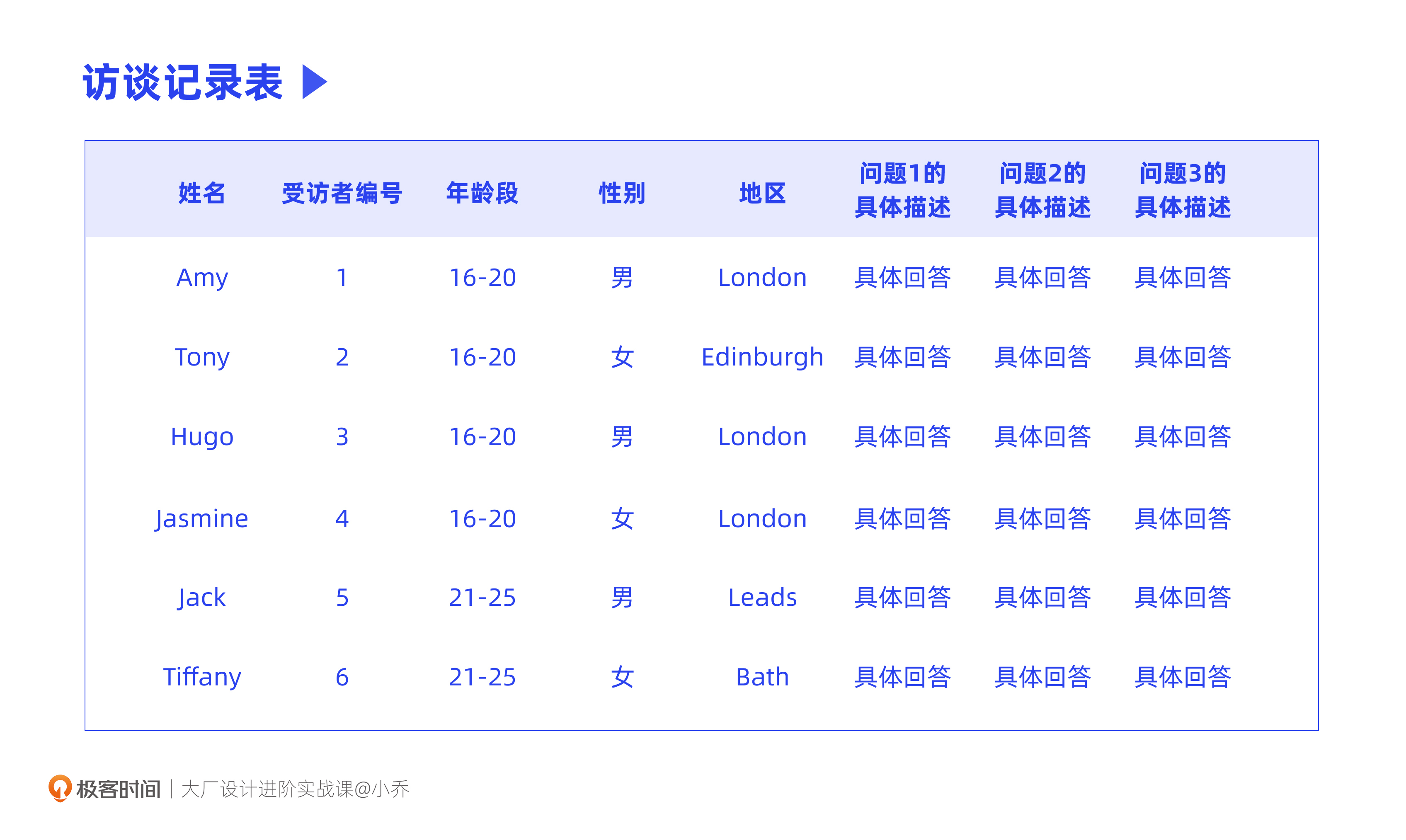The image size is (1406, 840).
Task: Click the 问题3的具体描述 header
Action: pyautogui.click(x=1183, y=190)
